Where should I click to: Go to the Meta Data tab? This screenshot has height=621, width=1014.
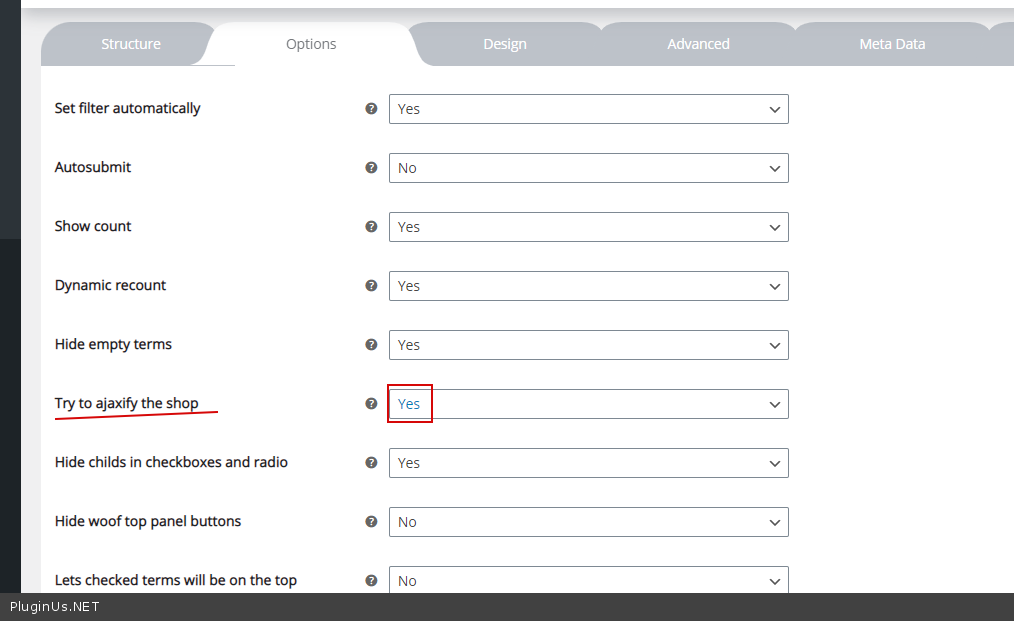coord(892,44)
